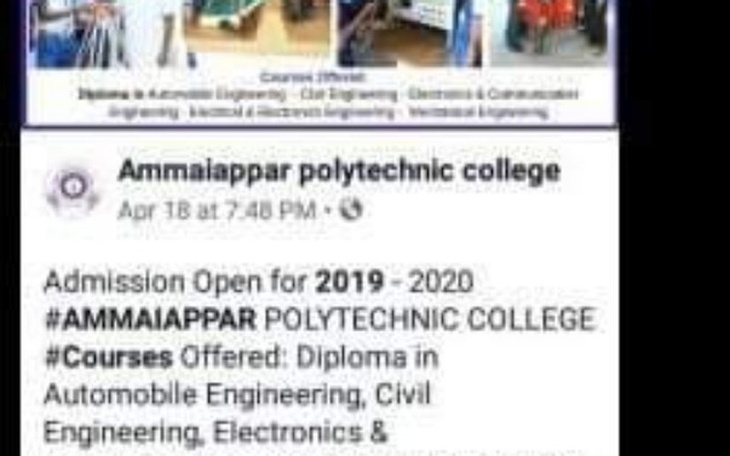Click the Courses Offered heading in banner
The height and width of the screenshot is (456, 730).
312,77
